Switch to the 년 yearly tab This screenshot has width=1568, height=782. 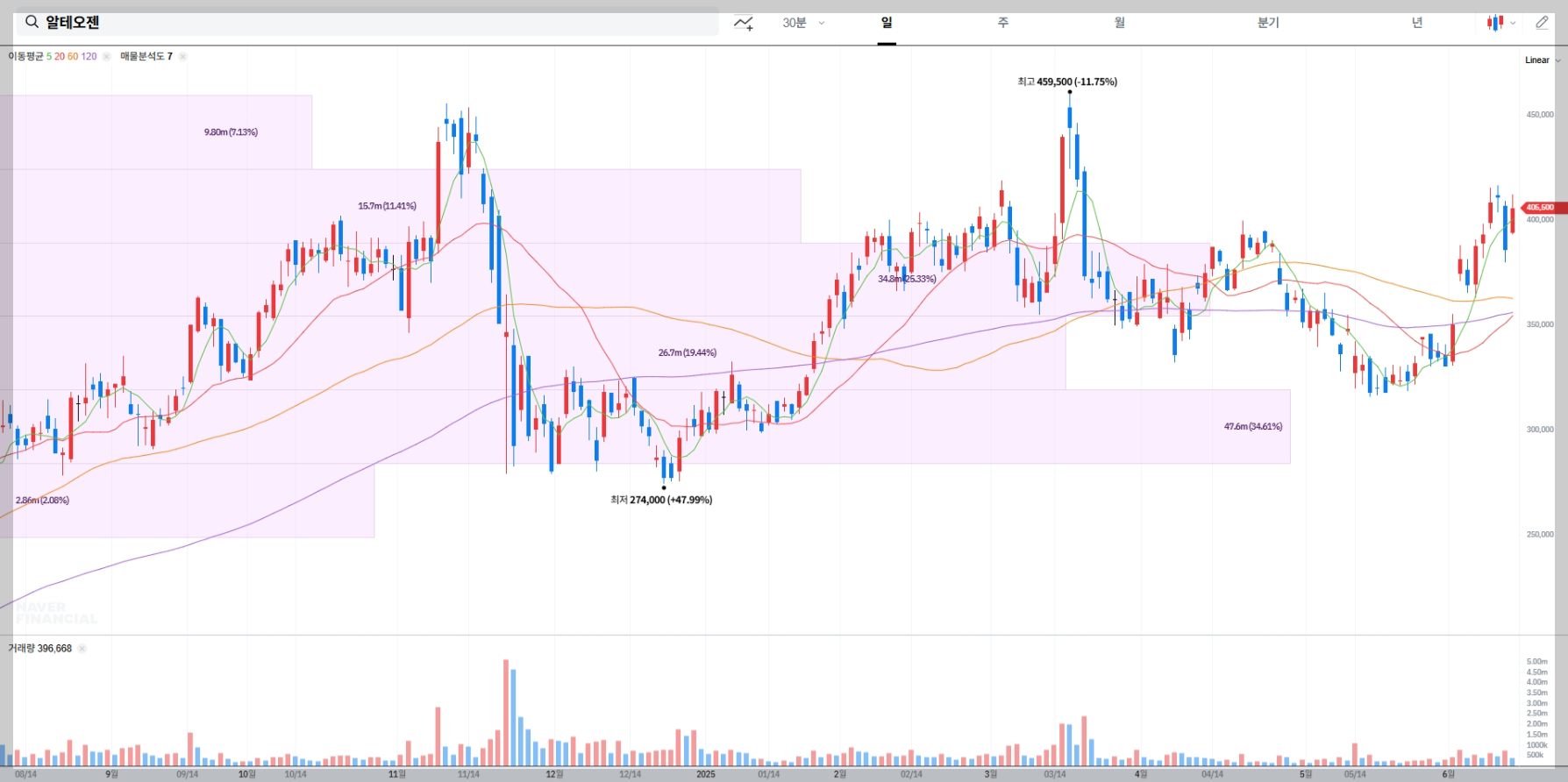[1417, 23]
